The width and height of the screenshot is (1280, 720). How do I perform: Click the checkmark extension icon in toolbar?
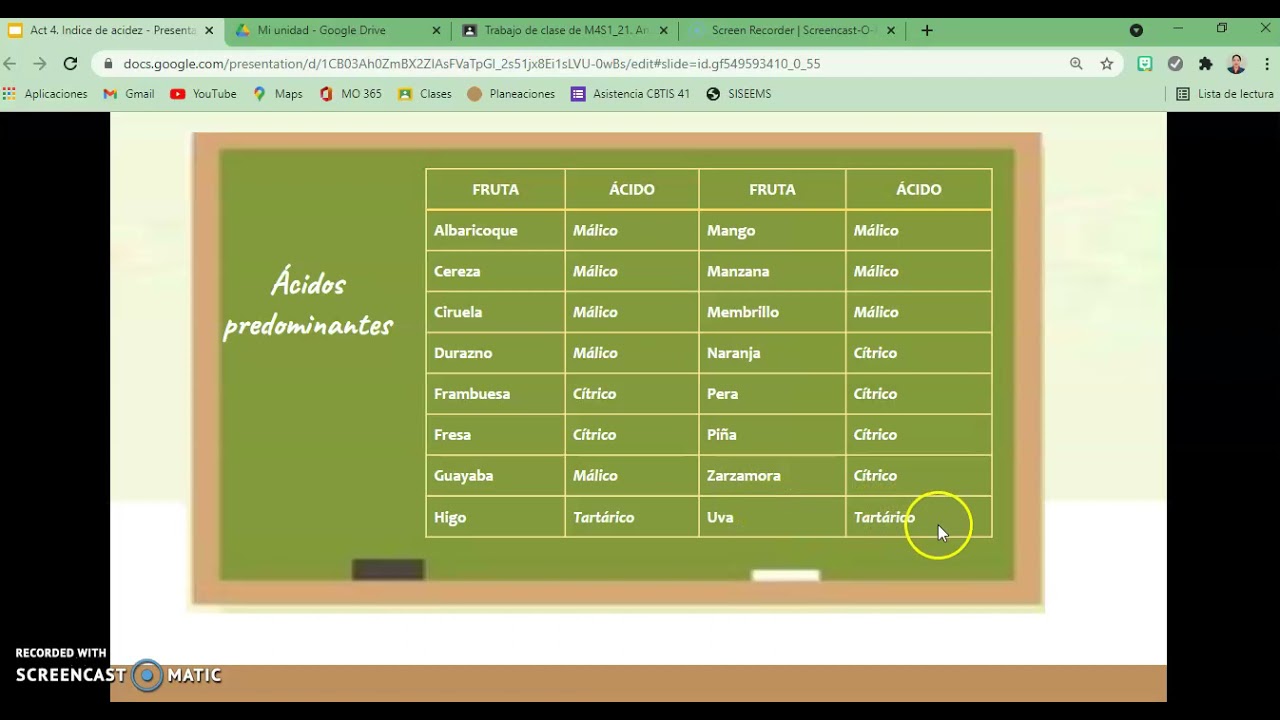1176,63
